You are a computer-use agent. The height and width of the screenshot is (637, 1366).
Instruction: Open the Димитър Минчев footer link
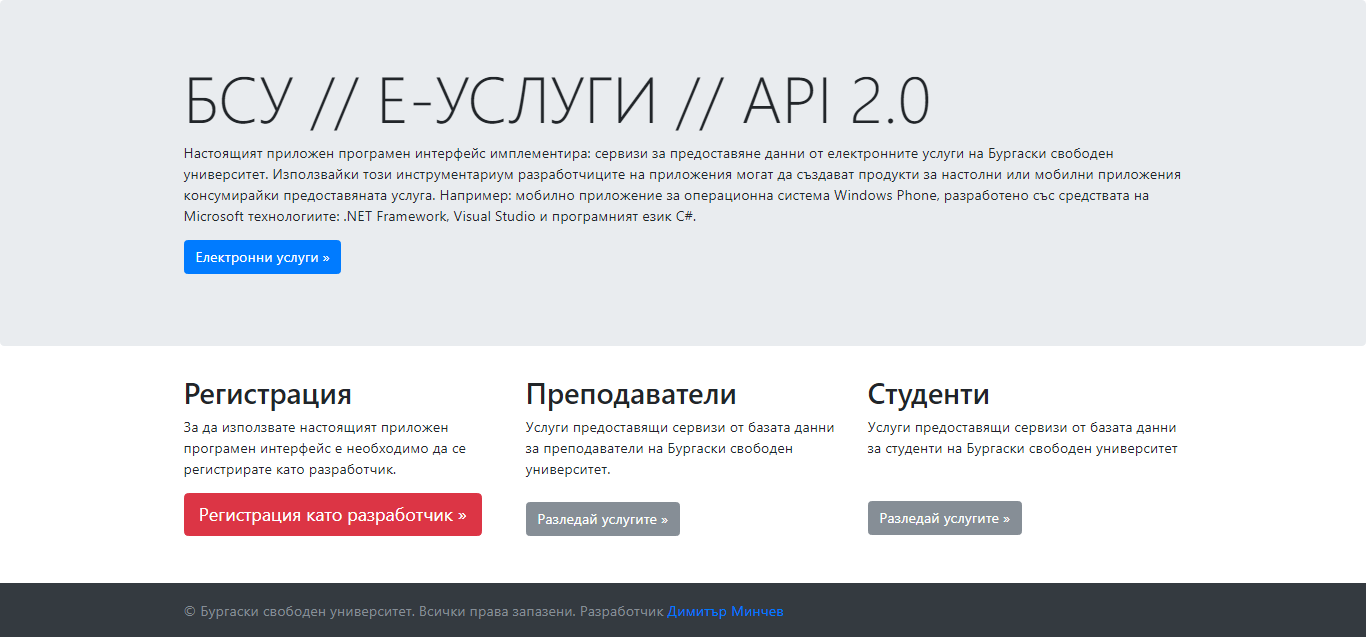[x=725, y=611]
